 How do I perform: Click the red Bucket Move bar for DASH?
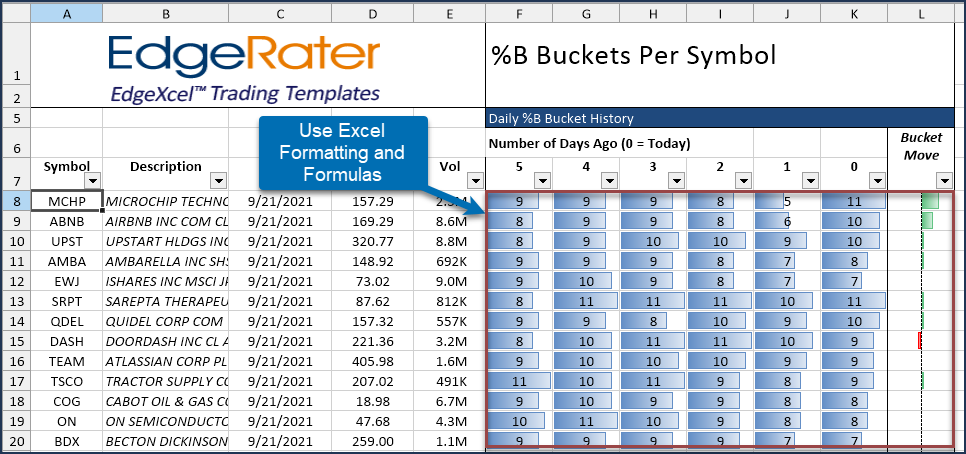pos(919,341)
